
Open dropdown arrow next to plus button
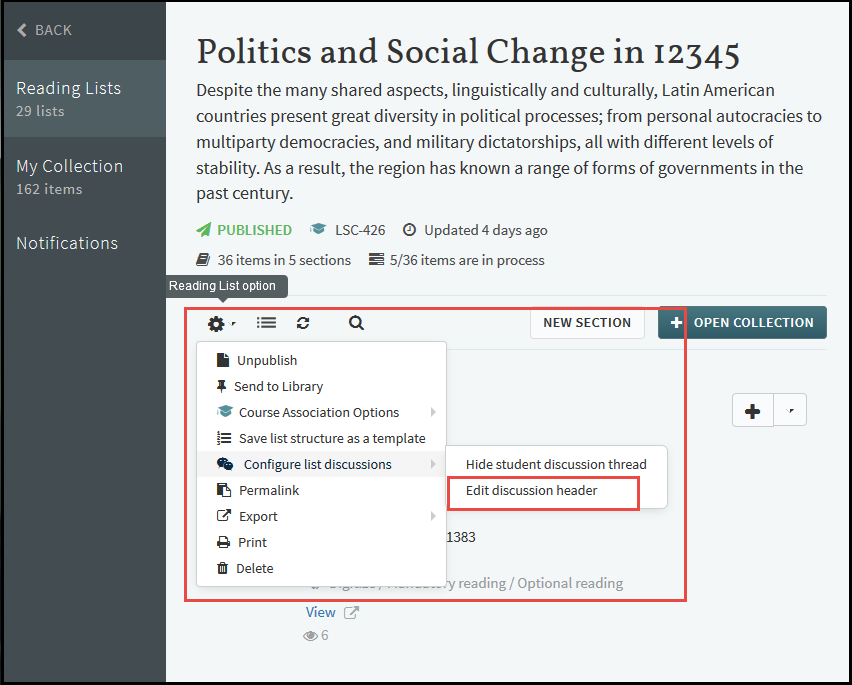tap(790, 410)
